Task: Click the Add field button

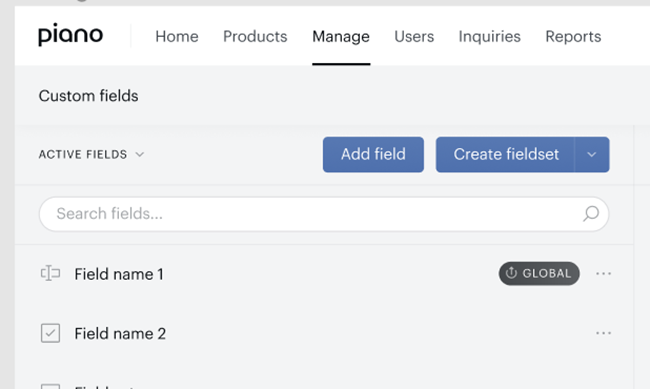Action: (x=373, y=155)
